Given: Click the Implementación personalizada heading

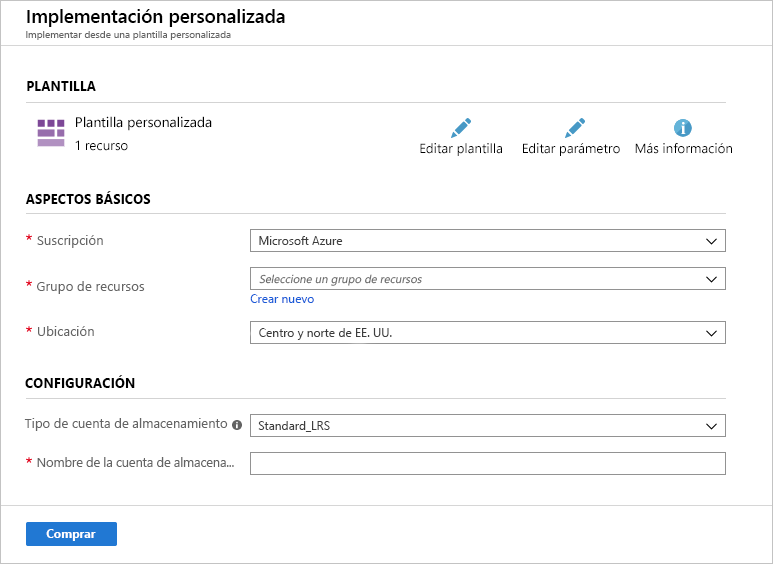Looking at the screenshot, I should click(x=155, y=17).
